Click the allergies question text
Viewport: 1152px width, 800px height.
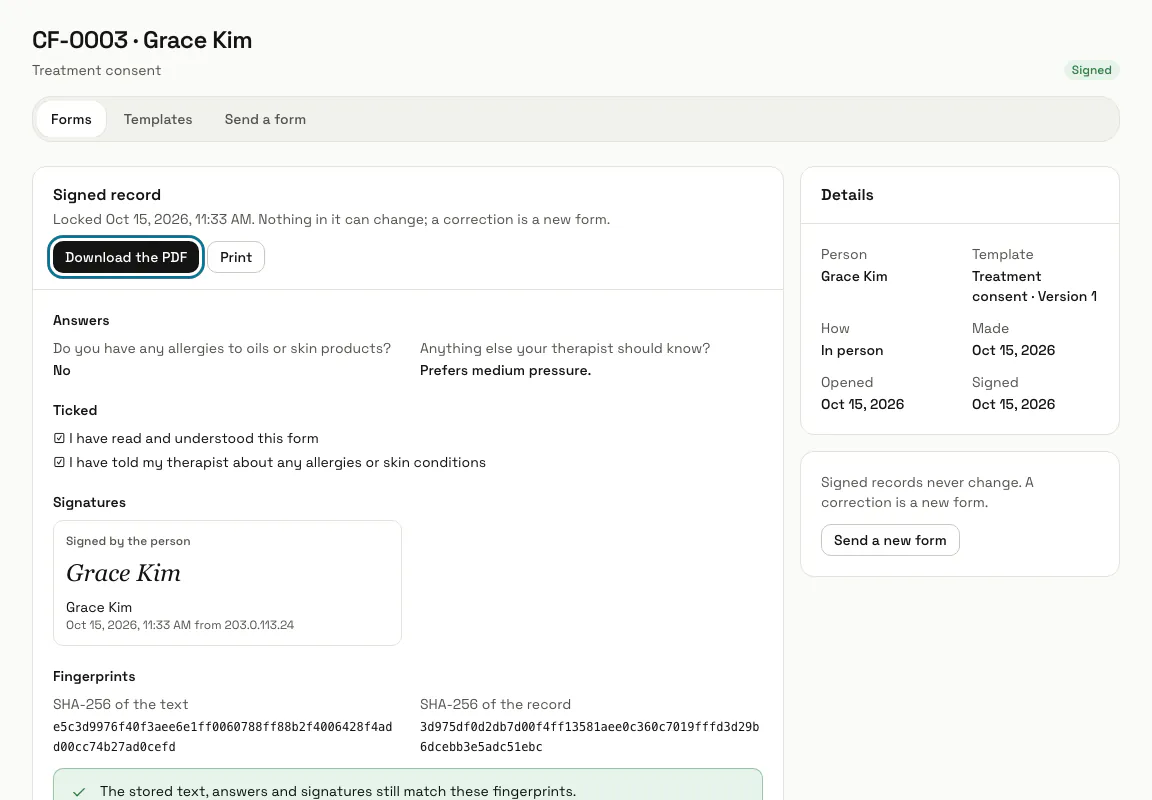222,348
